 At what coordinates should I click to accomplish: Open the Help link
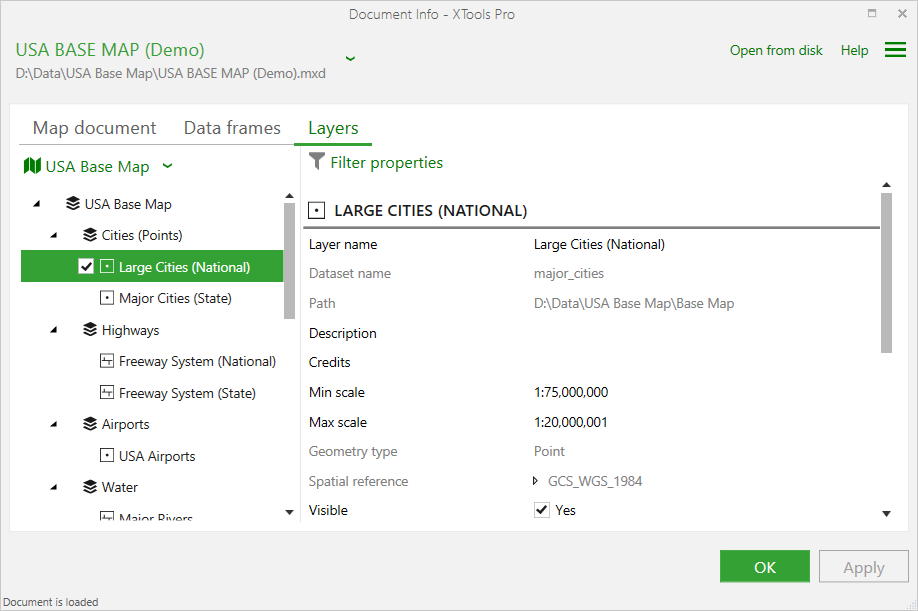(854, 50)
